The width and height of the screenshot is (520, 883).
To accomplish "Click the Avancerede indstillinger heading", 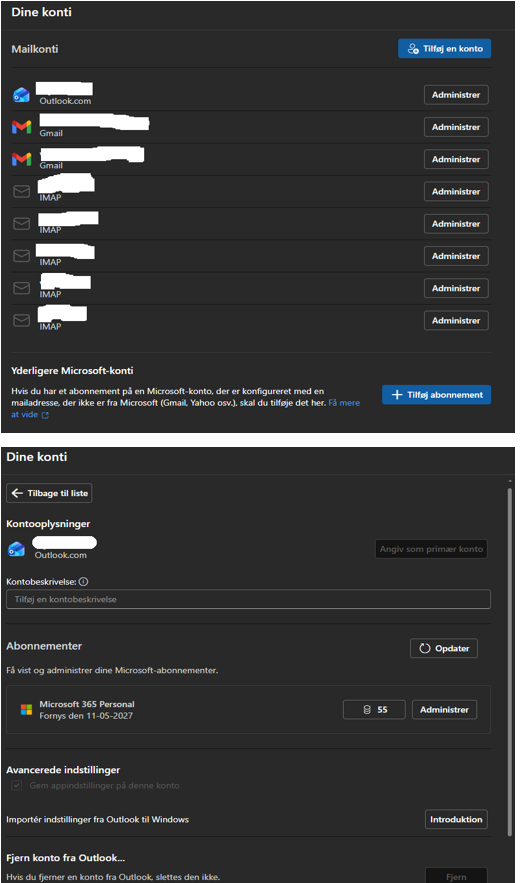I will click(63, 770).
